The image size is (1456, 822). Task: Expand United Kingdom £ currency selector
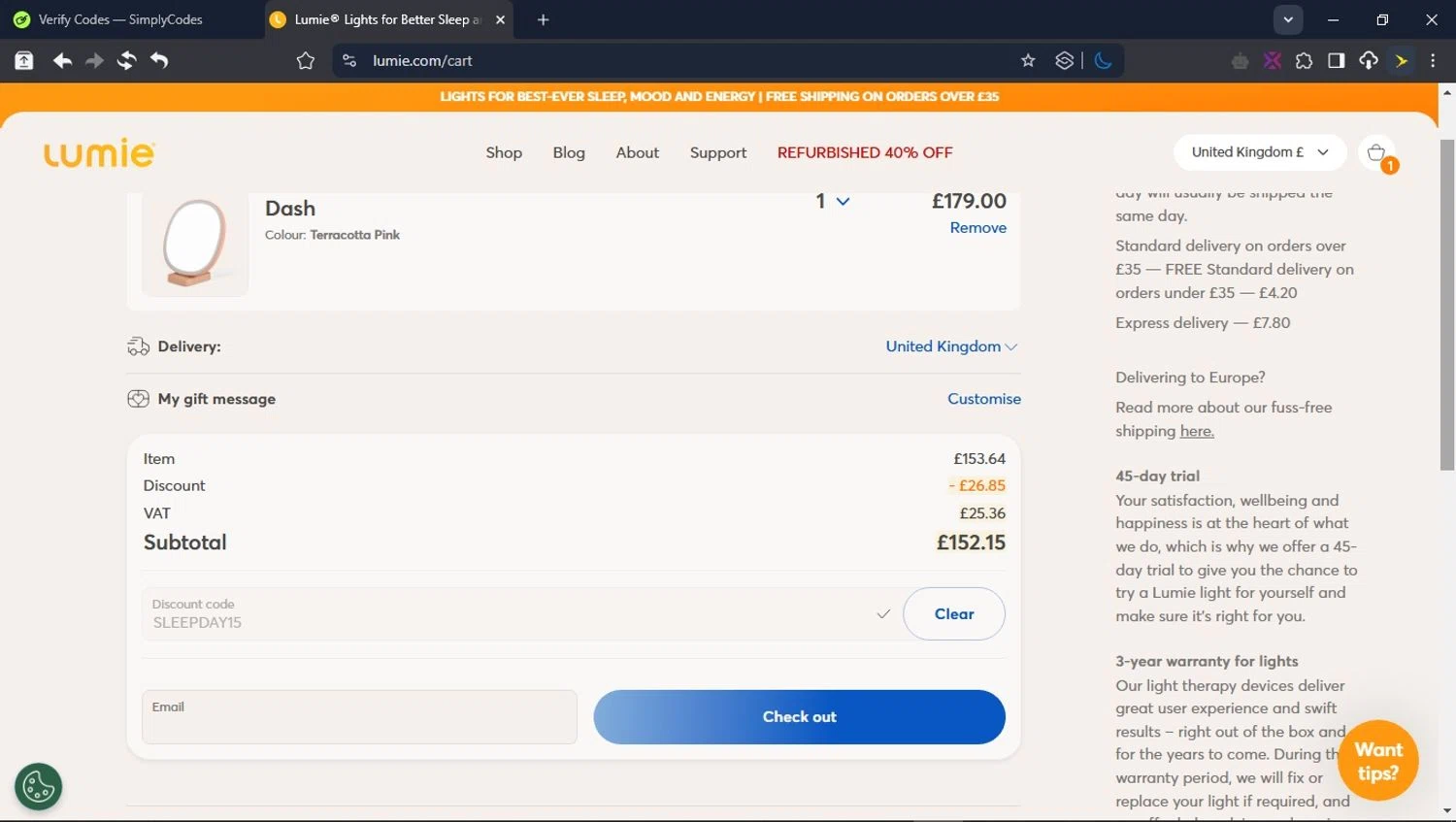1260,152
